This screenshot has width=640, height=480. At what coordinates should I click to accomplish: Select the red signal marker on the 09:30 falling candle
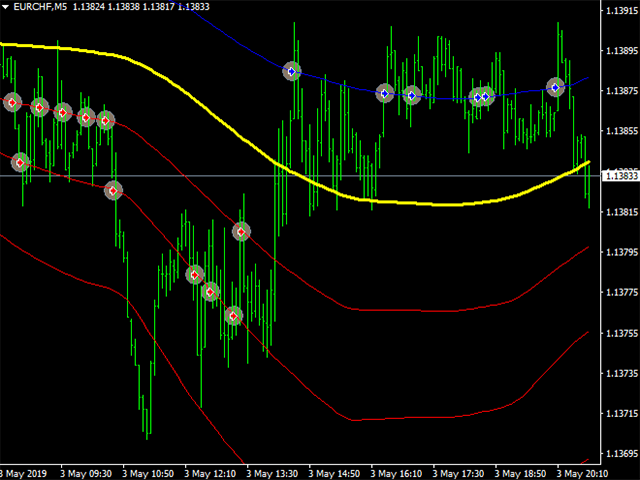114,190
